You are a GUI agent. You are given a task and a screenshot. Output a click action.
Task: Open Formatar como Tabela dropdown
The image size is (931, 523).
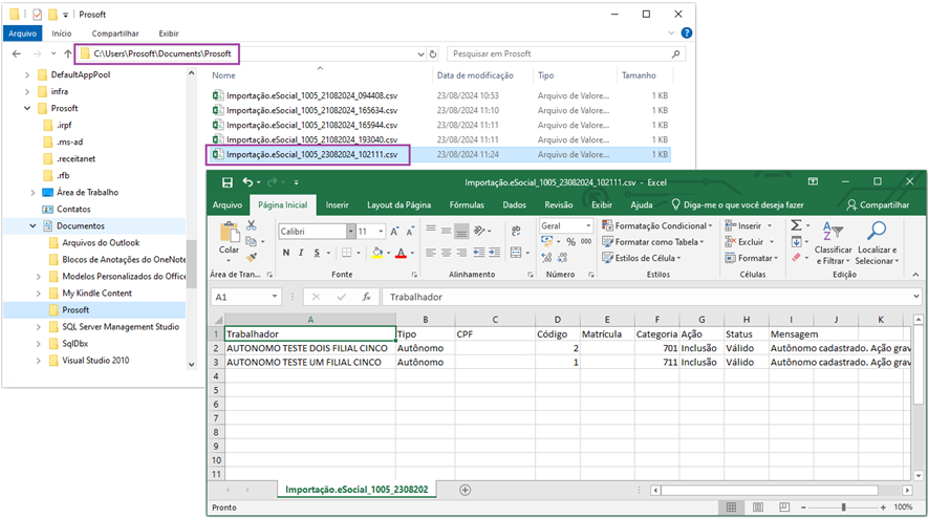pyautogui.click(x=653, y=242)
